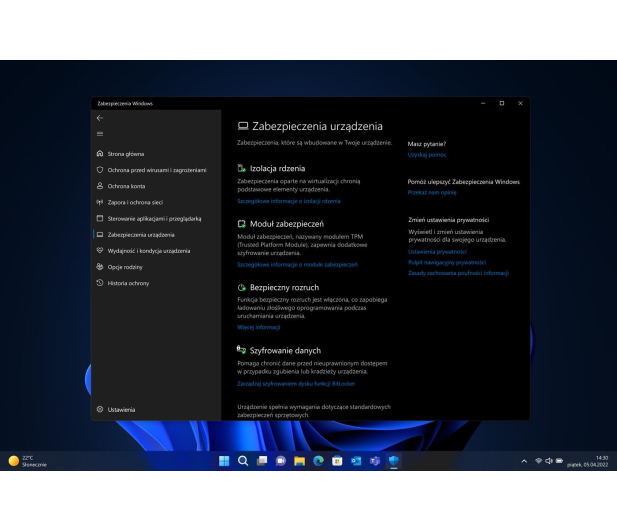Open Ochrona przed wirusami i zagrożeniami
This screenshot has width=617, height=530.
(x=156, y=170)
